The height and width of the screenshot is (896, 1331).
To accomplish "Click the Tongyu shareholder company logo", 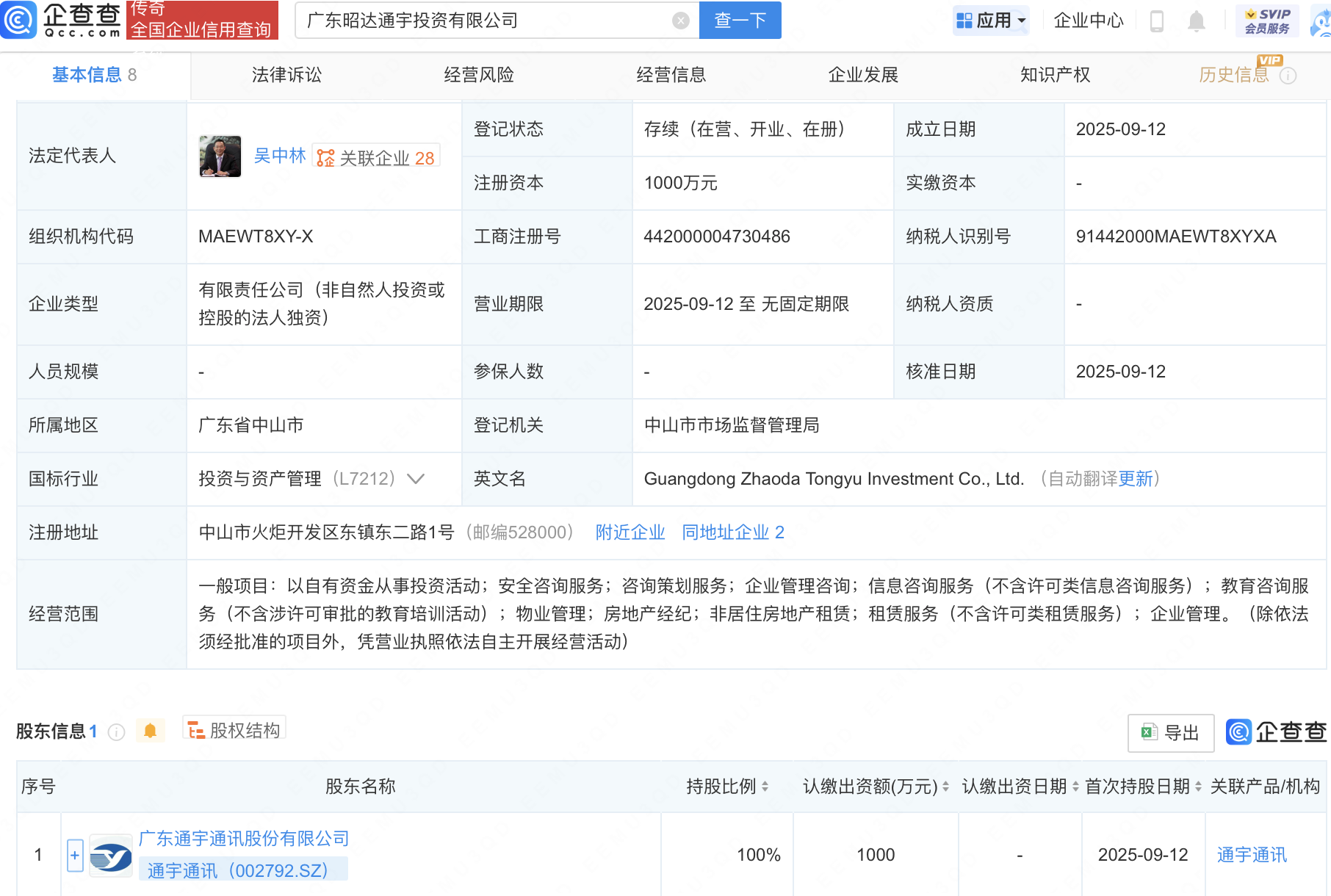I will click(111, 856).
